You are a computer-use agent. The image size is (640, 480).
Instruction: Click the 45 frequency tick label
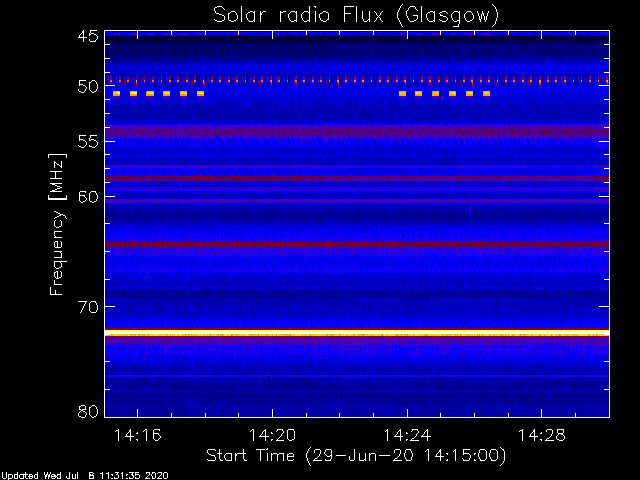(x=88, y=36)
